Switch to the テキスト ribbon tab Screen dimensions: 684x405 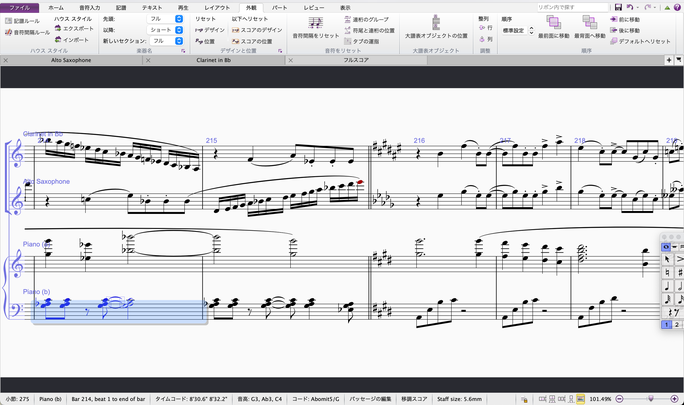point(152,8)
